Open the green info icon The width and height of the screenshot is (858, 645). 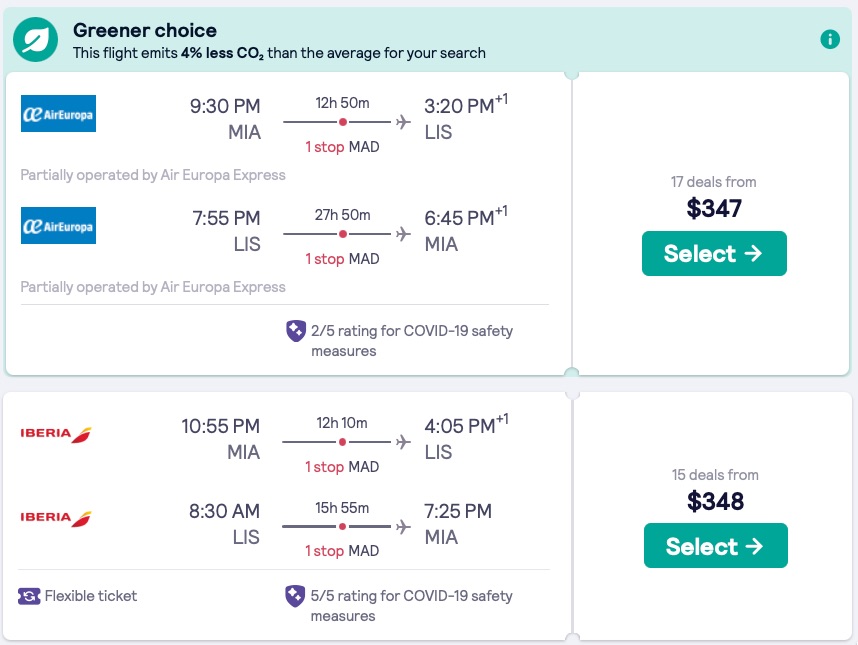coord(829,40)
